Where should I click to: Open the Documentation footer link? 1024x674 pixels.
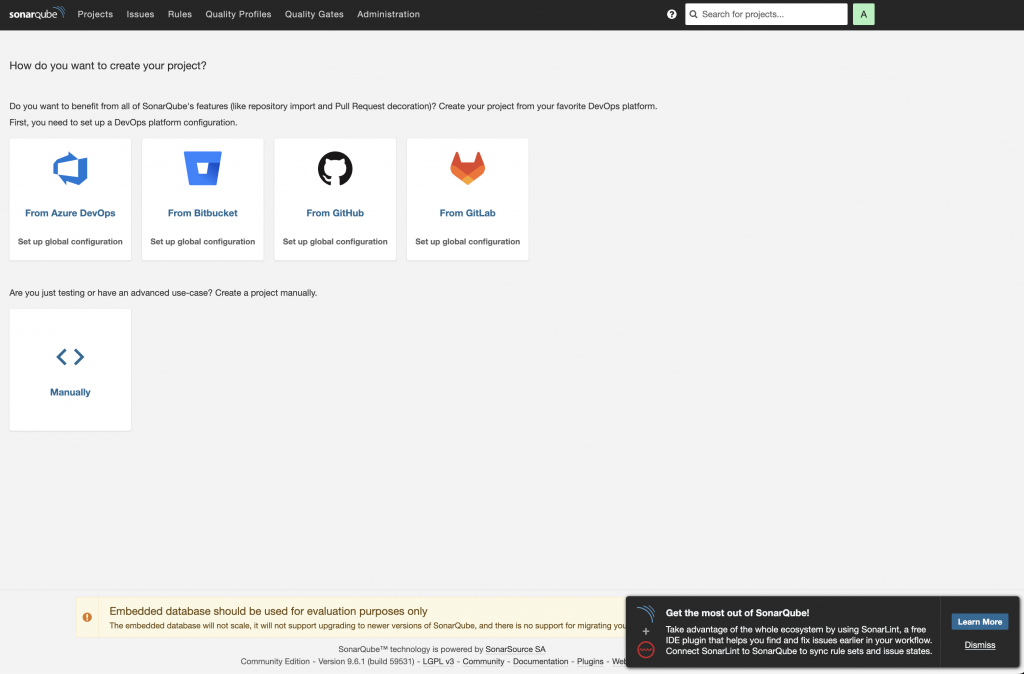(x=541, y=662)
